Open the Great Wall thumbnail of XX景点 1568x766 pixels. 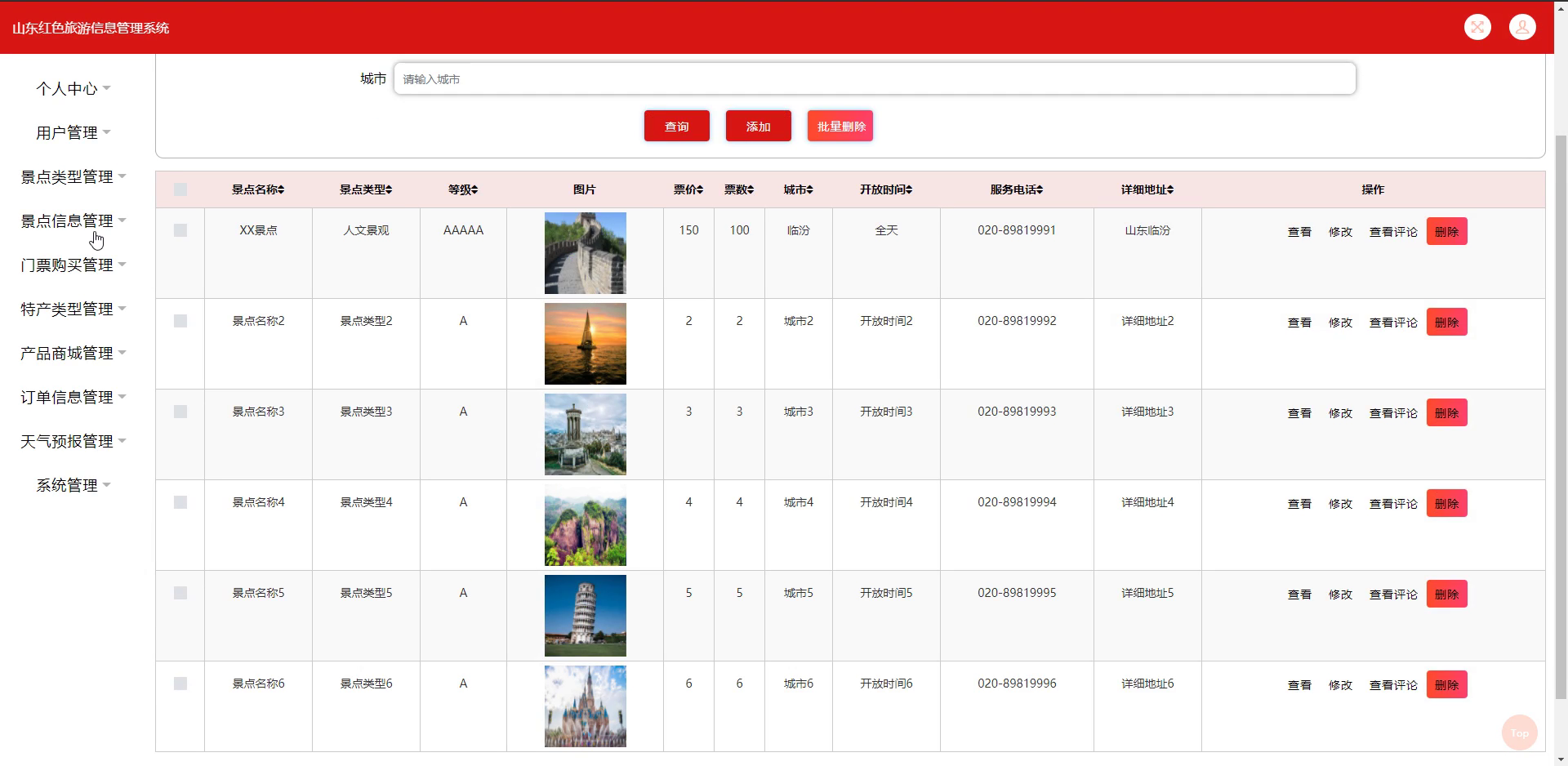586,253
